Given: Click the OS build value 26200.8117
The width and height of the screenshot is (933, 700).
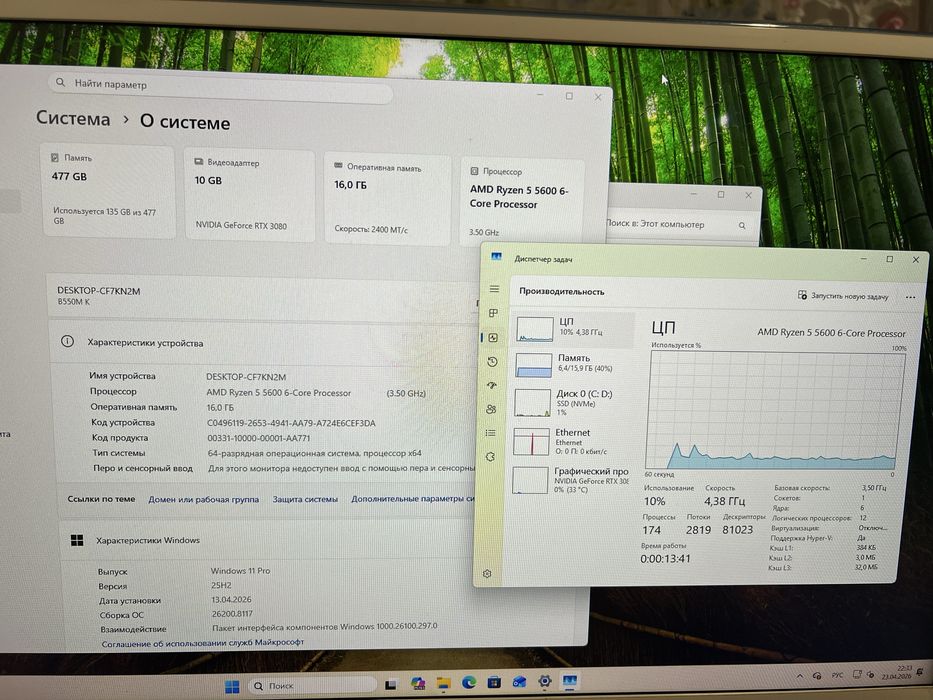Looking at the screenshot, I should tap(232, 613).
